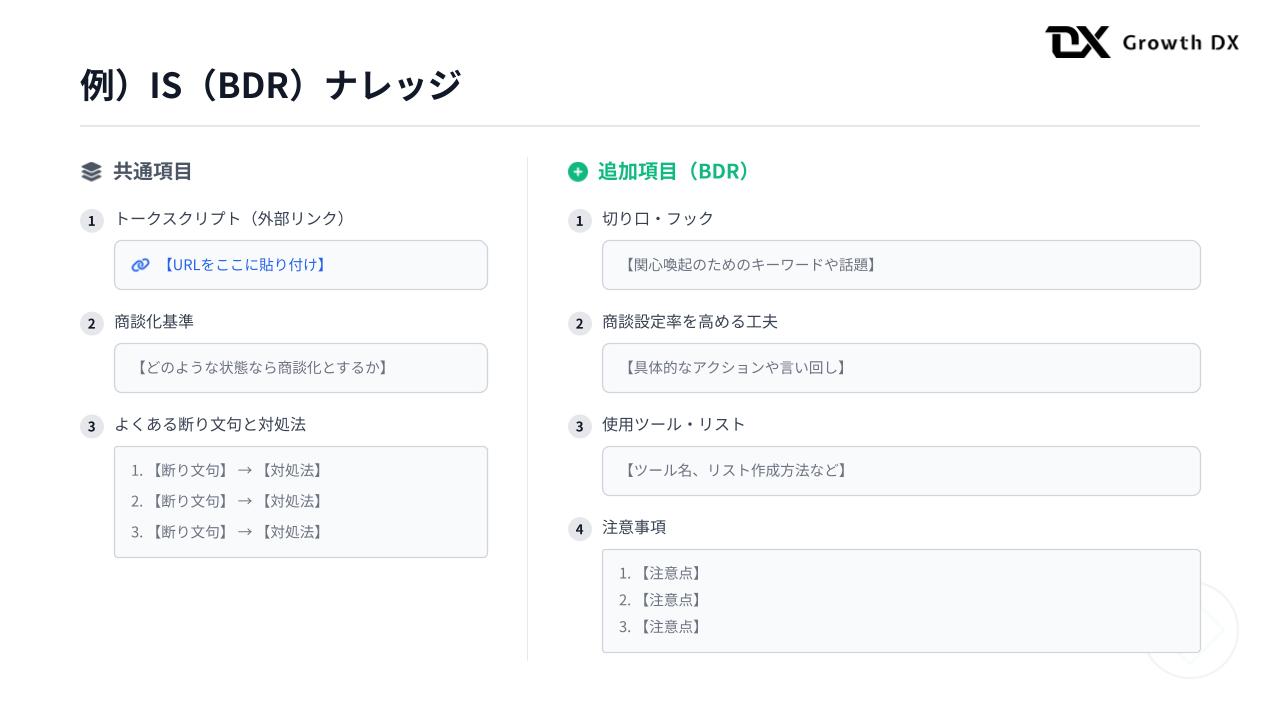This screenshot has width=1280, height=720.
Task: Click the 商談化基準 placeholder field
Action: point(300,368)
